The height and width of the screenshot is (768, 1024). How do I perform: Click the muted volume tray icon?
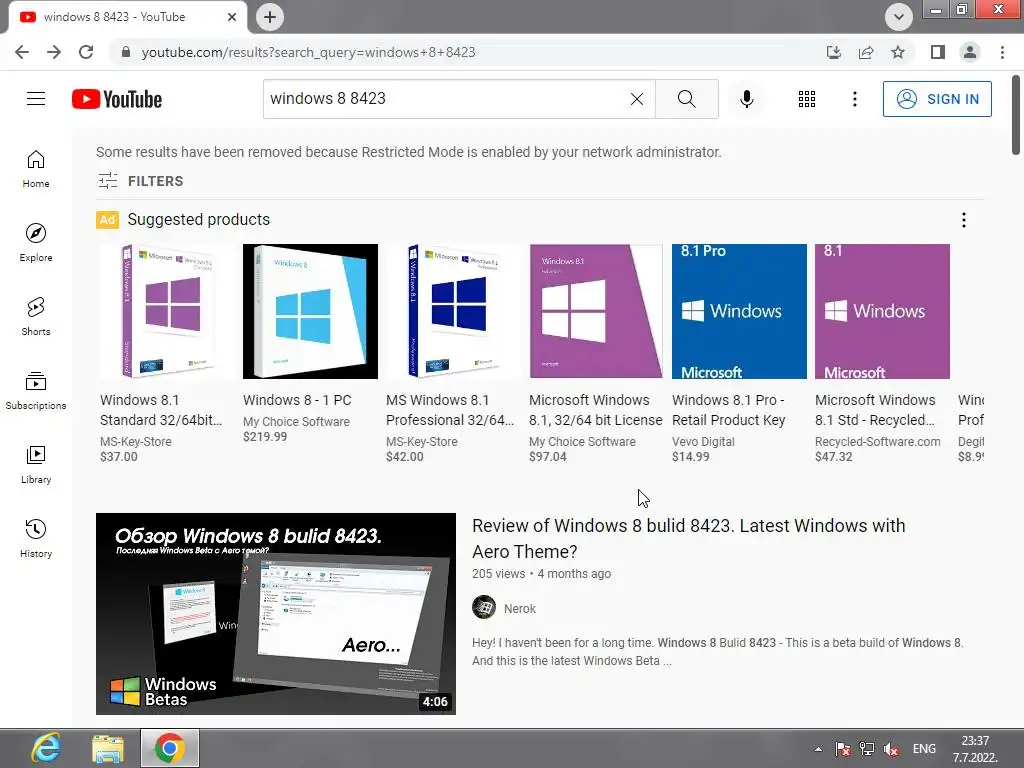tap(891, 749)
